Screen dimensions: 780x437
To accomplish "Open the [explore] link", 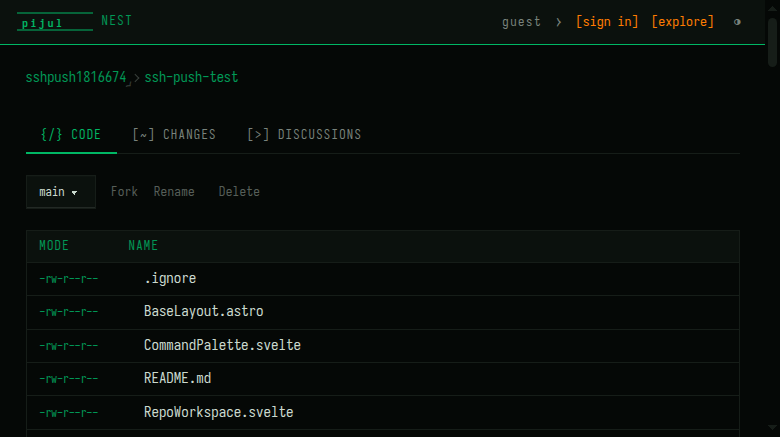I will tap(682, 22).
